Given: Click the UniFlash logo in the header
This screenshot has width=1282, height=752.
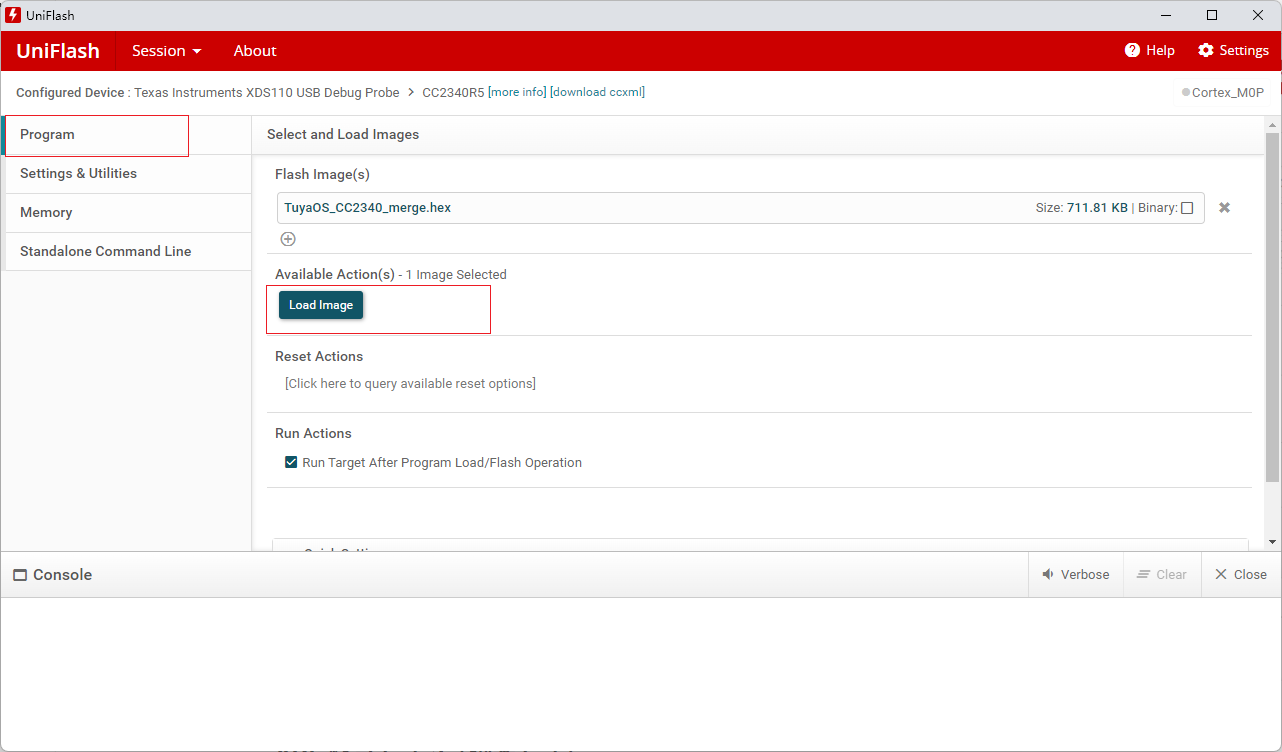Looking at the screenshot, I should click(58, 51).
